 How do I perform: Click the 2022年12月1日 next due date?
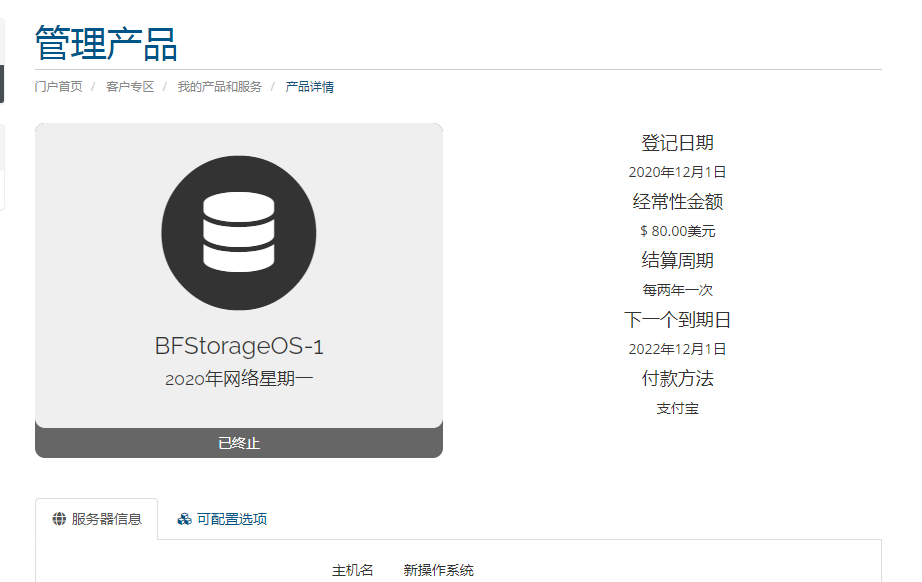(x=677, y=349)
